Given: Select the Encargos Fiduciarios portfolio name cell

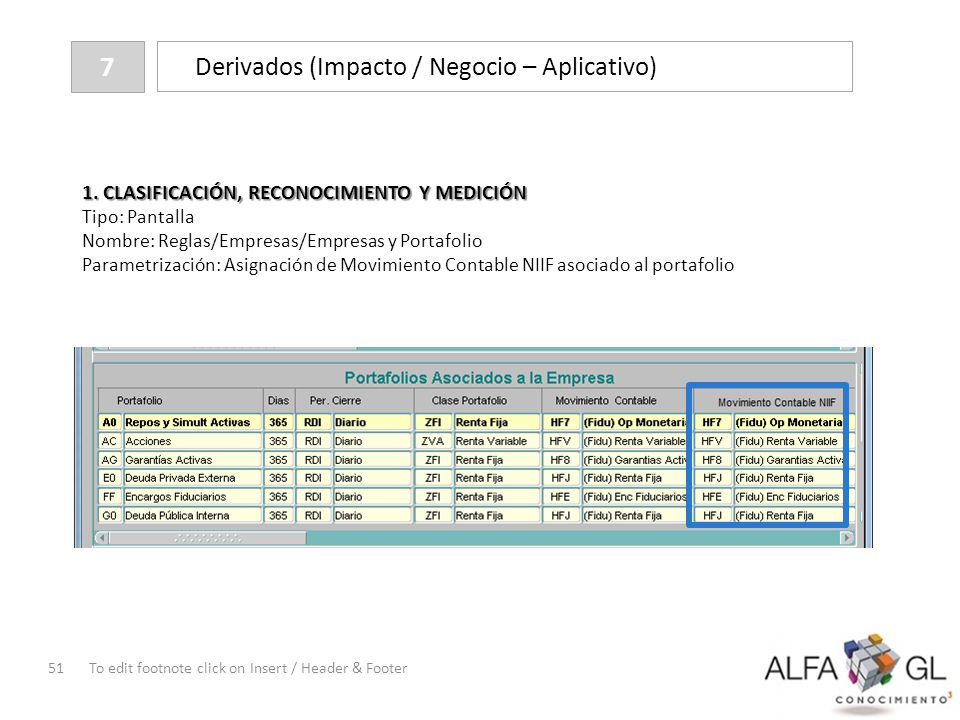Looking at the screenshot, I should coord(192,497).
